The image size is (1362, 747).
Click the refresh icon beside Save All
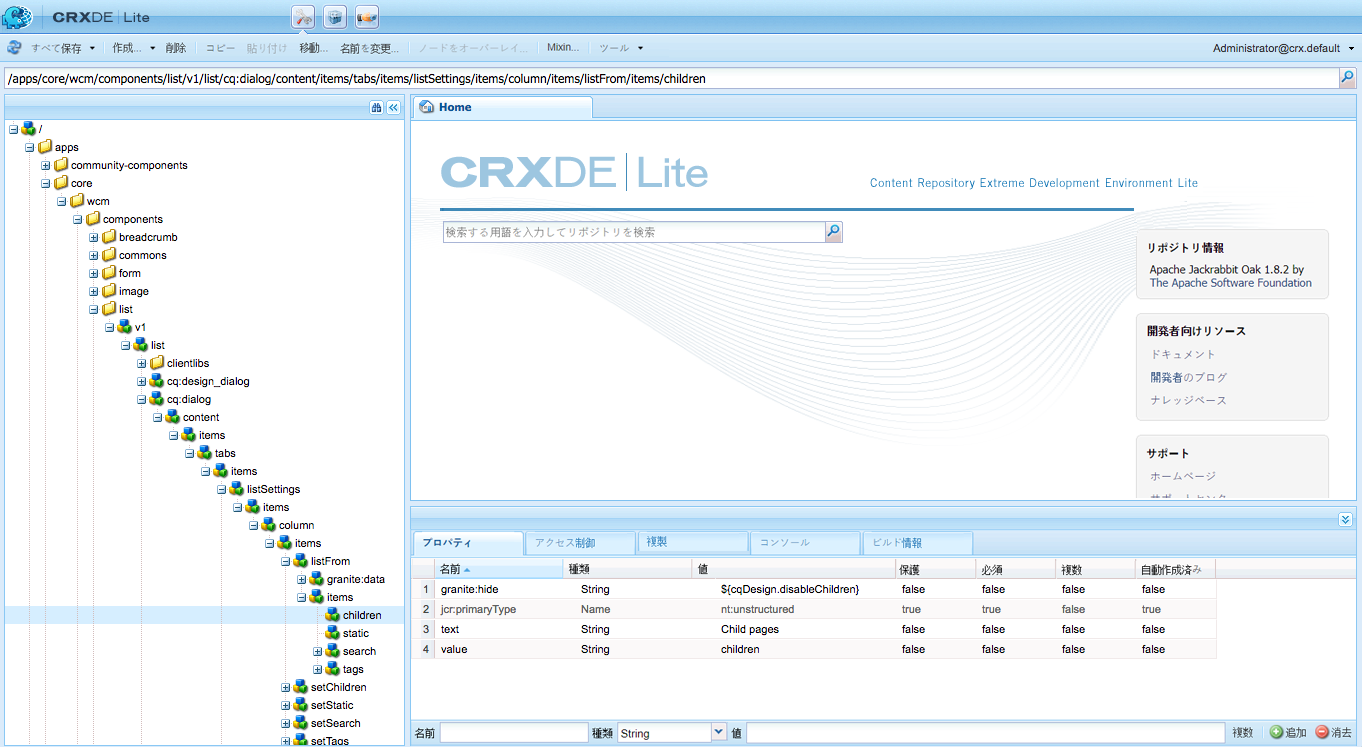[x=14, y=47]
